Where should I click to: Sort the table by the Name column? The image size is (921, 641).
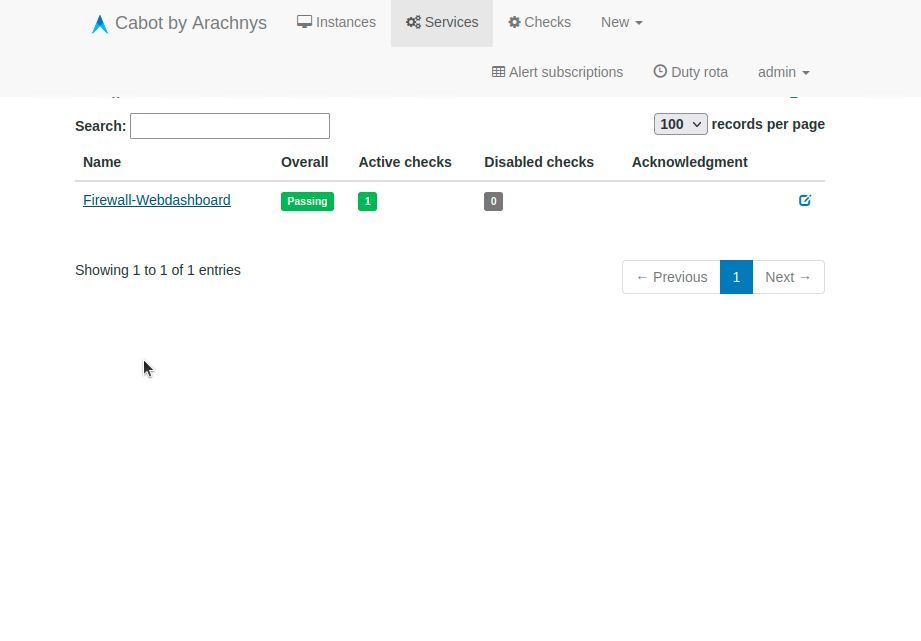[101, 162]
